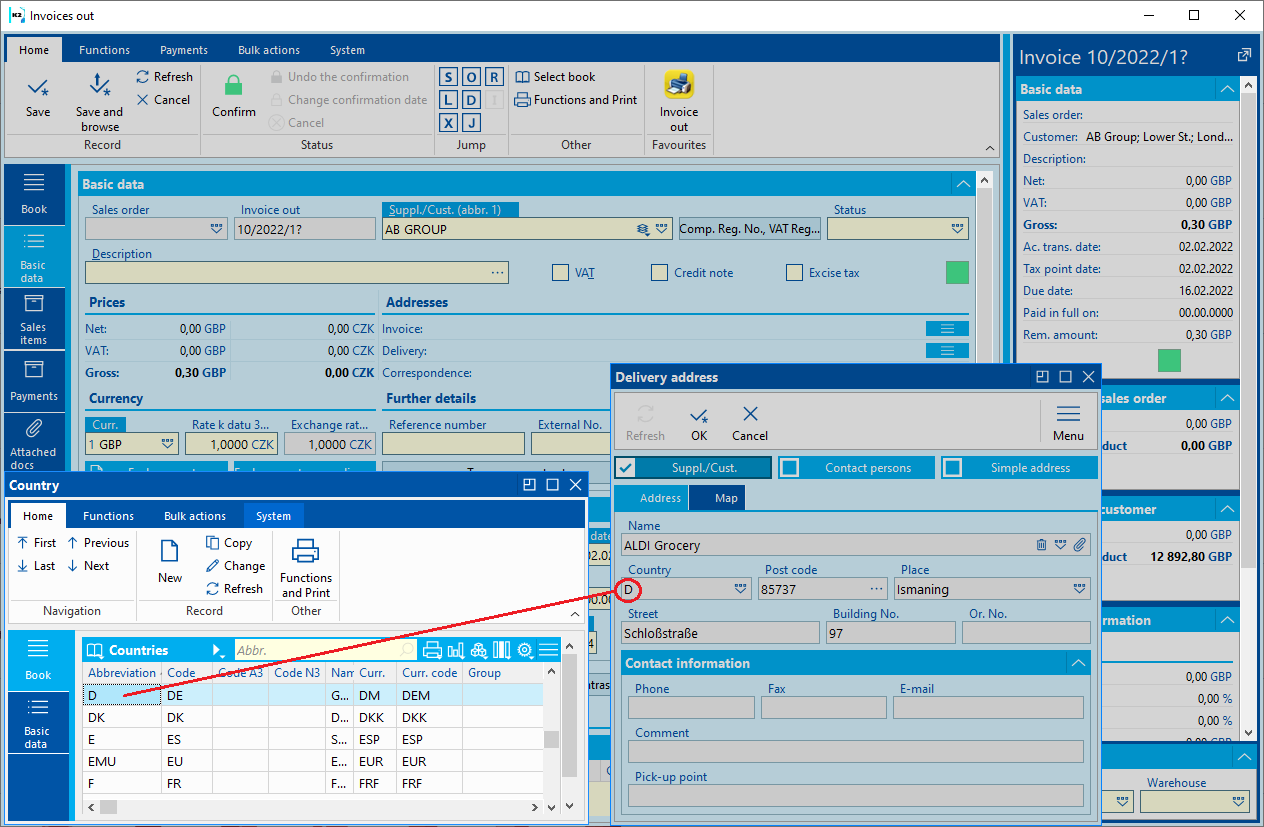The height and width of the screenshot is (827, 1264).
Task: Confirm Delivery address with OK
Action: 699,423
